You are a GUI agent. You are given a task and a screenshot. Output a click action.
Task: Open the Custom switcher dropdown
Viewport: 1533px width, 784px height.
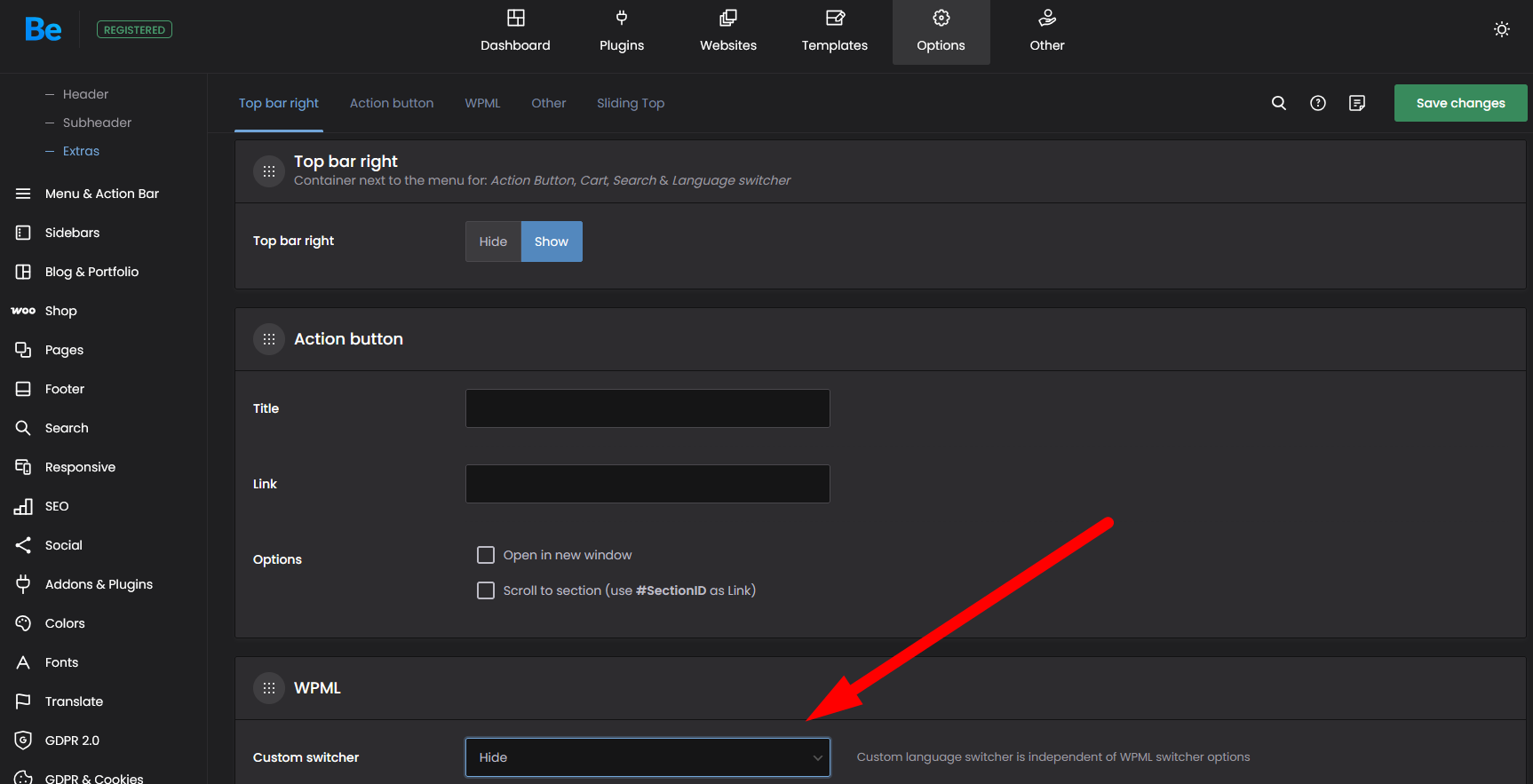pos(647,757)
